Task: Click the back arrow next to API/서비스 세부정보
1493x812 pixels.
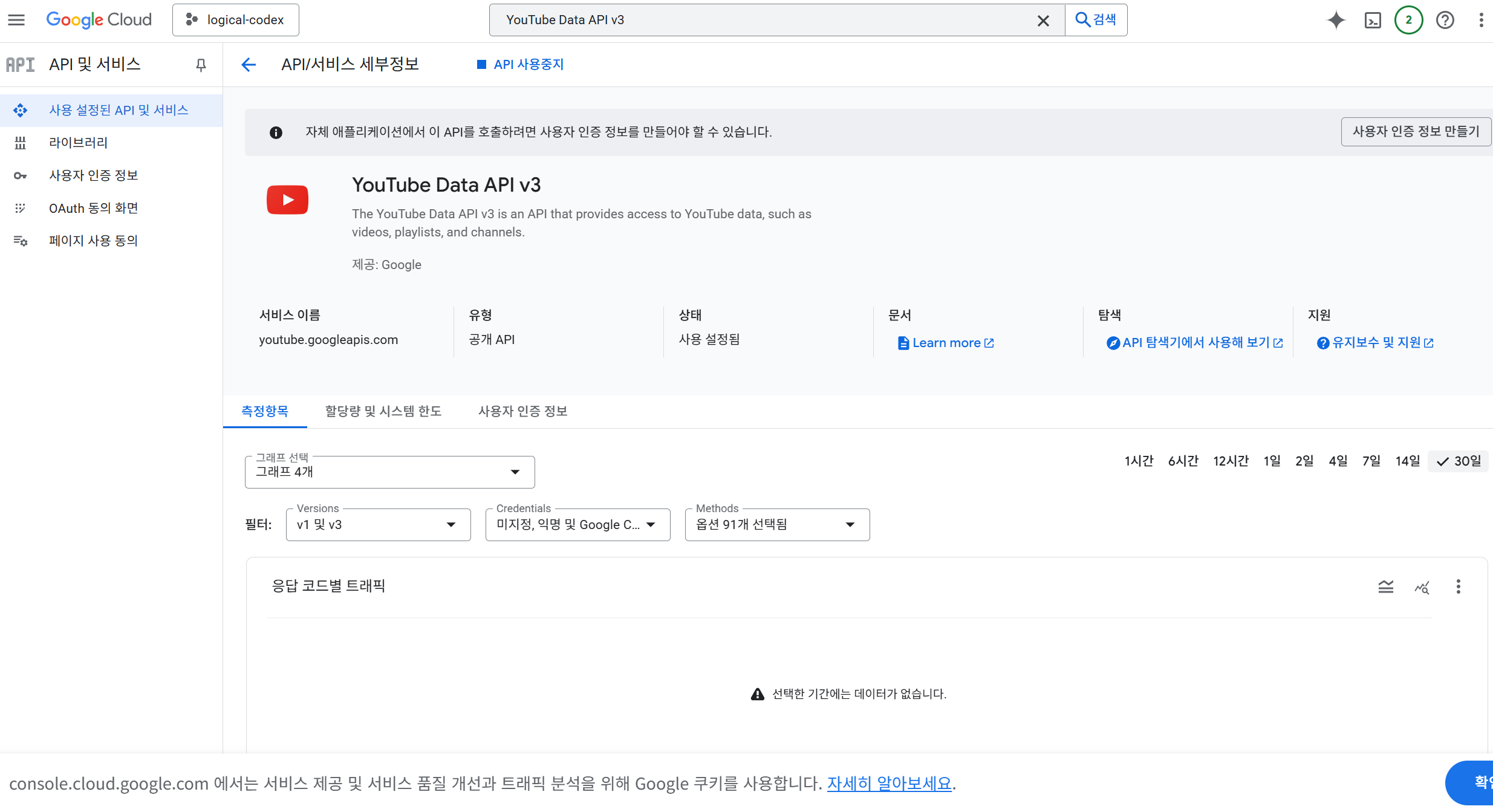Action: pos(249,65)
